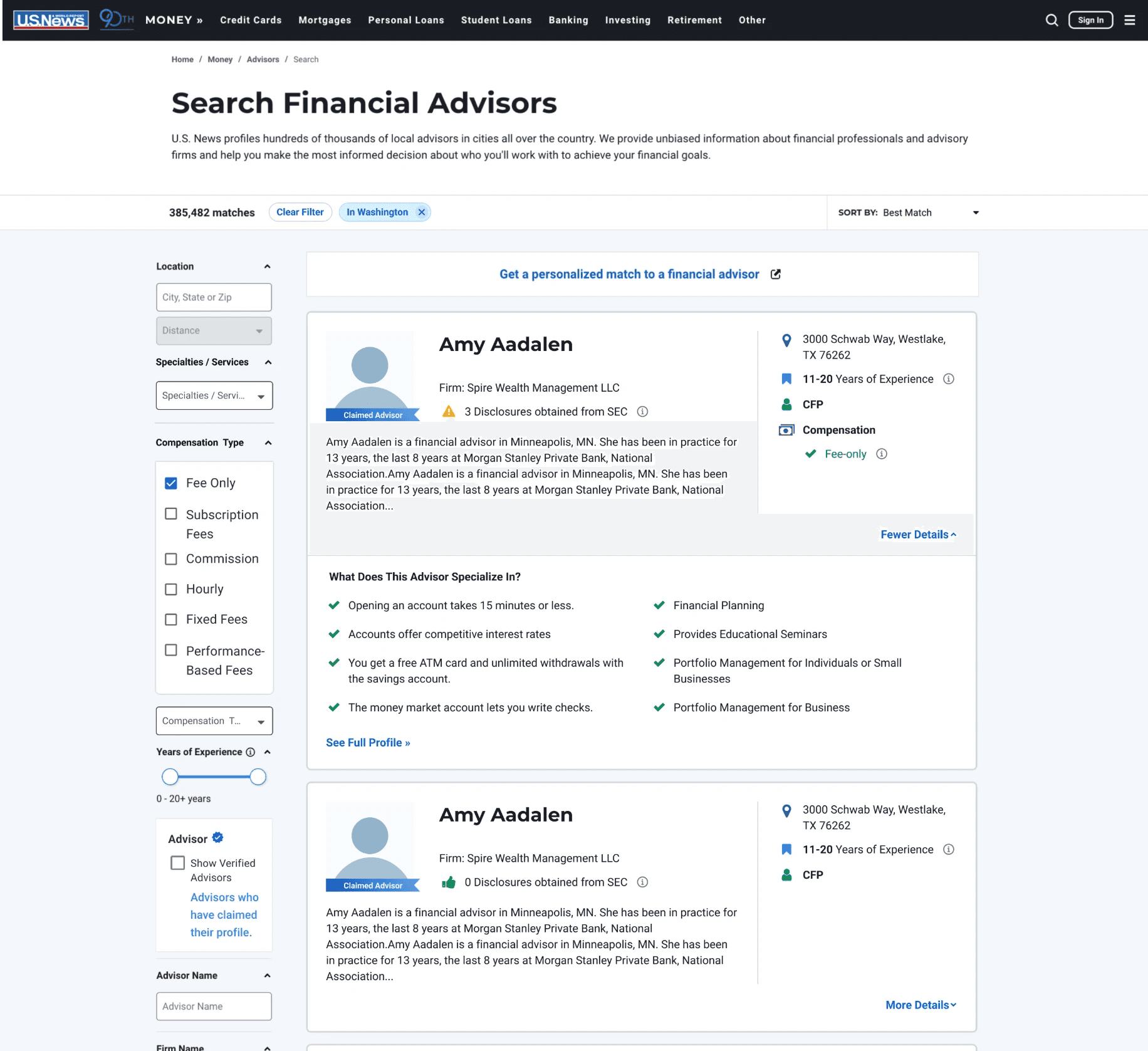Click location pin in first Amy Aadalen card
This screenshot has height=1051, width=1148.
(x=786, y=340)
